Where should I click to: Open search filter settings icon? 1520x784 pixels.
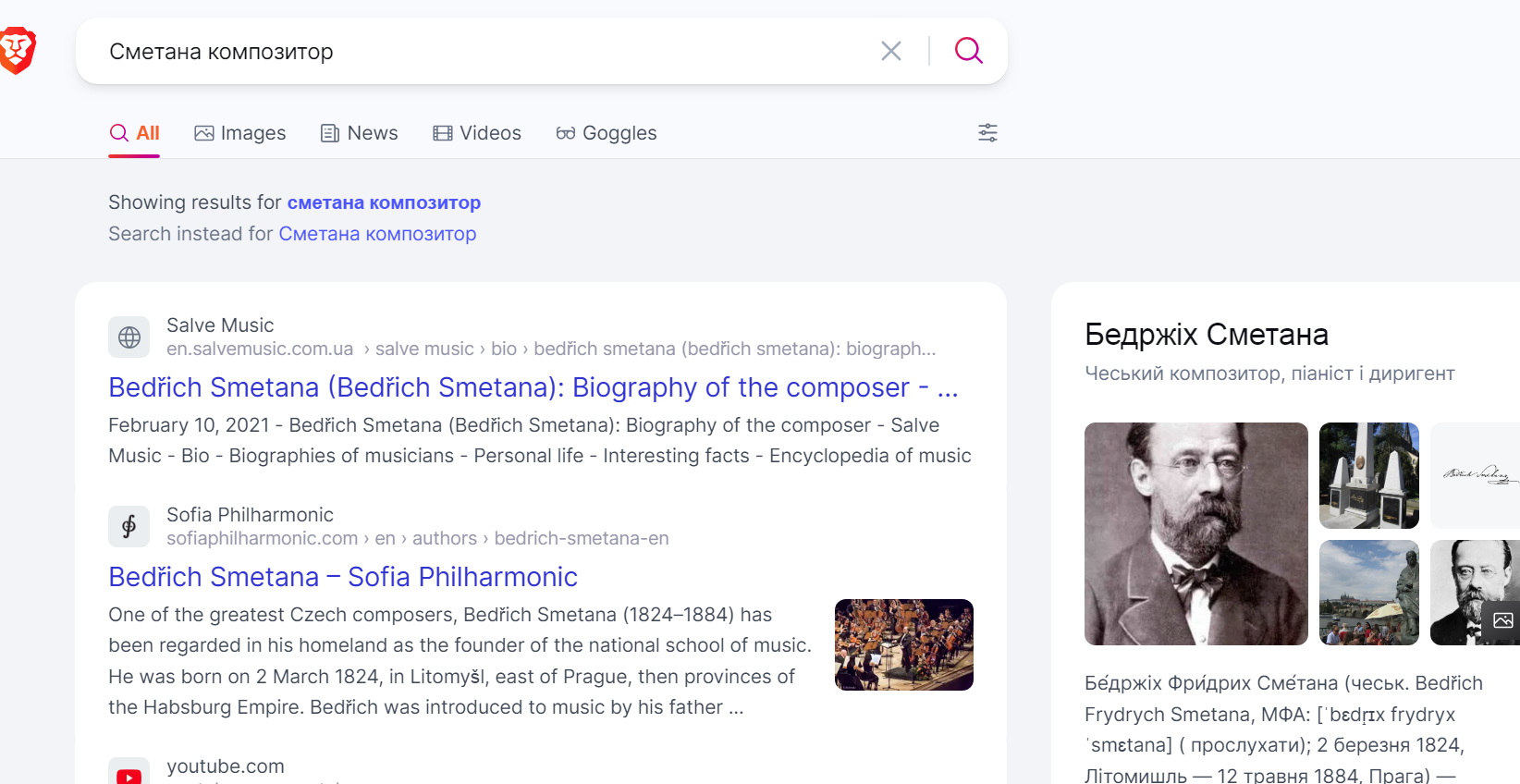(987, 133)
